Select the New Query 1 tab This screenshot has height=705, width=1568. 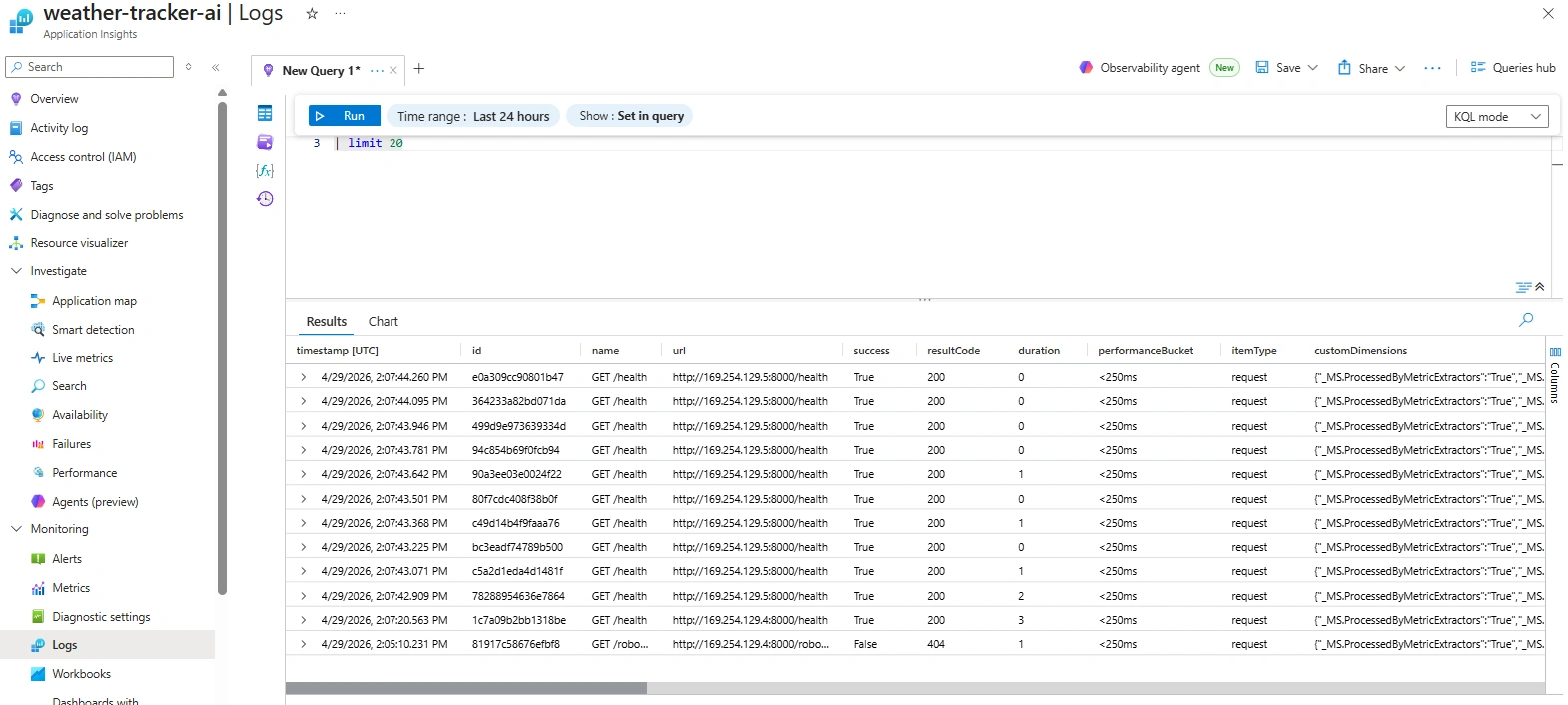pos(320,70)
